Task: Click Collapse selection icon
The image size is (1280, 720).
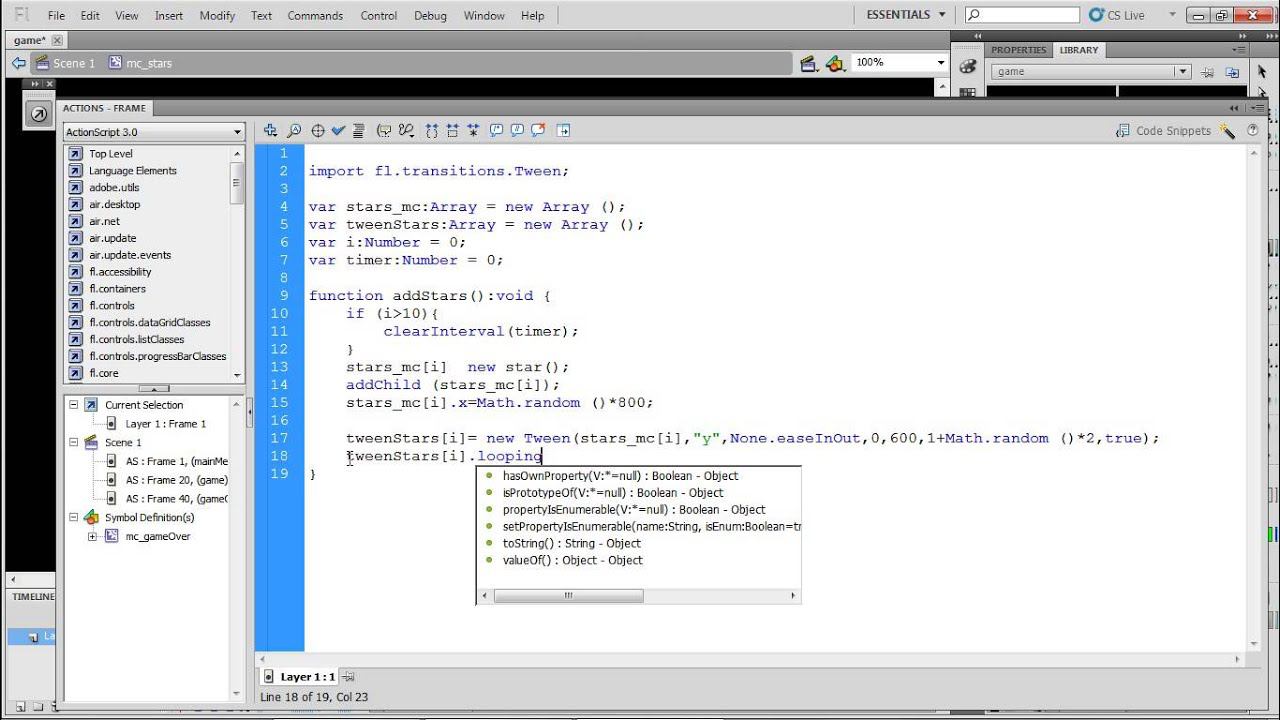Action: click(x=452, y=130)
